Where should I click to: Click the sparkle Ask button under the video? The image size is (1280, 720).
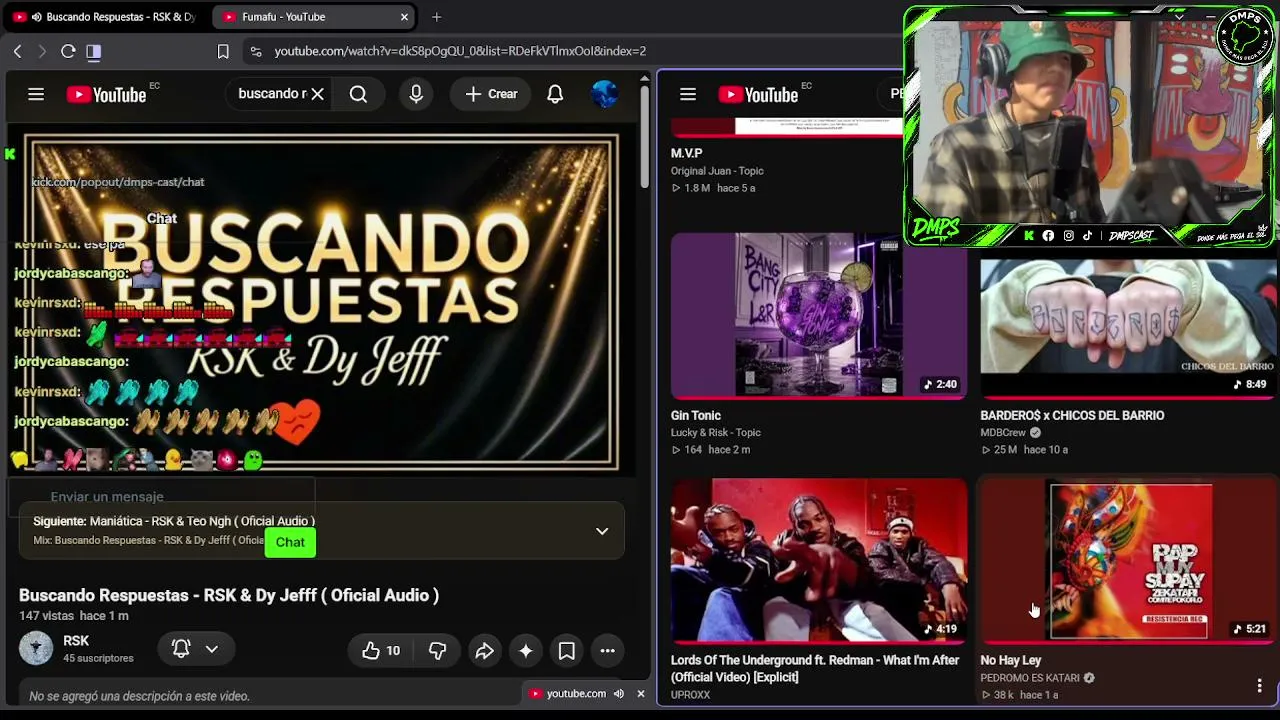tap(526, 651)
